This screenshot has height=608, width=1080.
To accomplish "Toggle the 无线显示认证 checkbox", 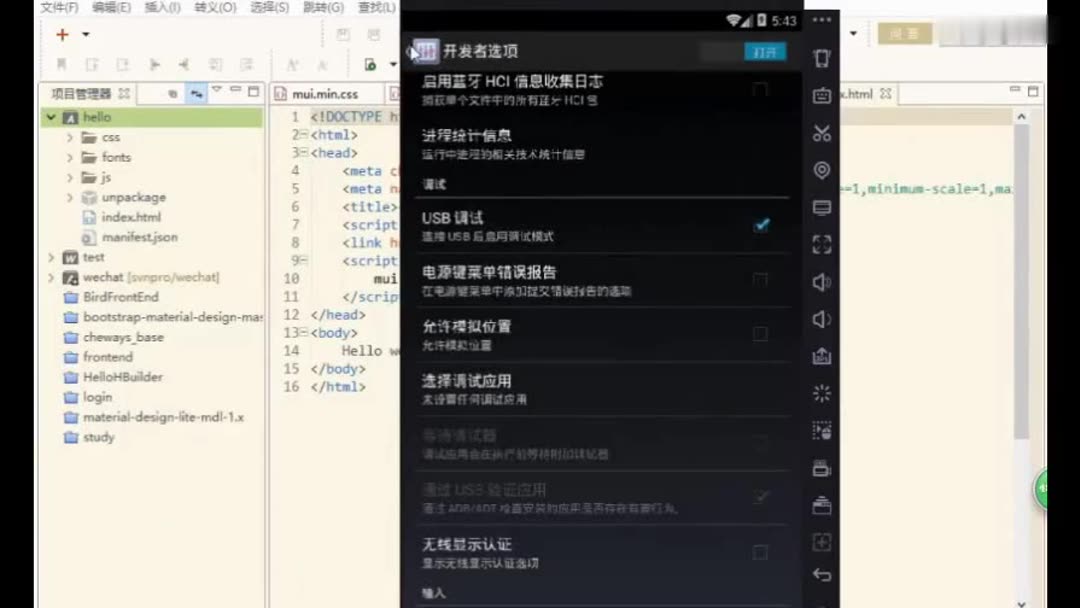I will pyautogui.click(x=763, y=551).
